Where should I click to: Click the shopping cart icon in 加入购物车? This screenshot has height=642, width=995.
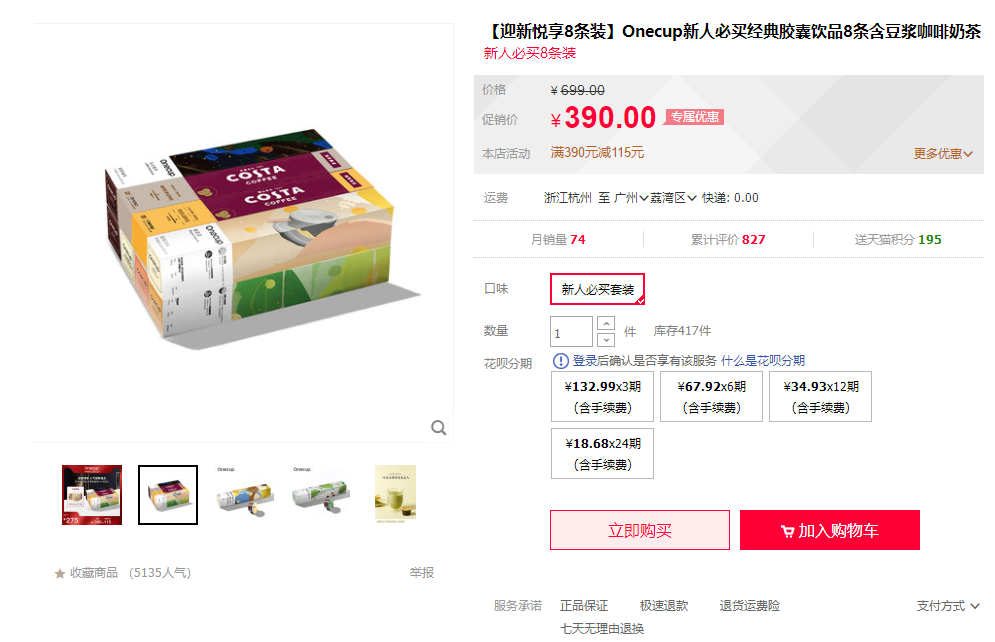(787, 532)
